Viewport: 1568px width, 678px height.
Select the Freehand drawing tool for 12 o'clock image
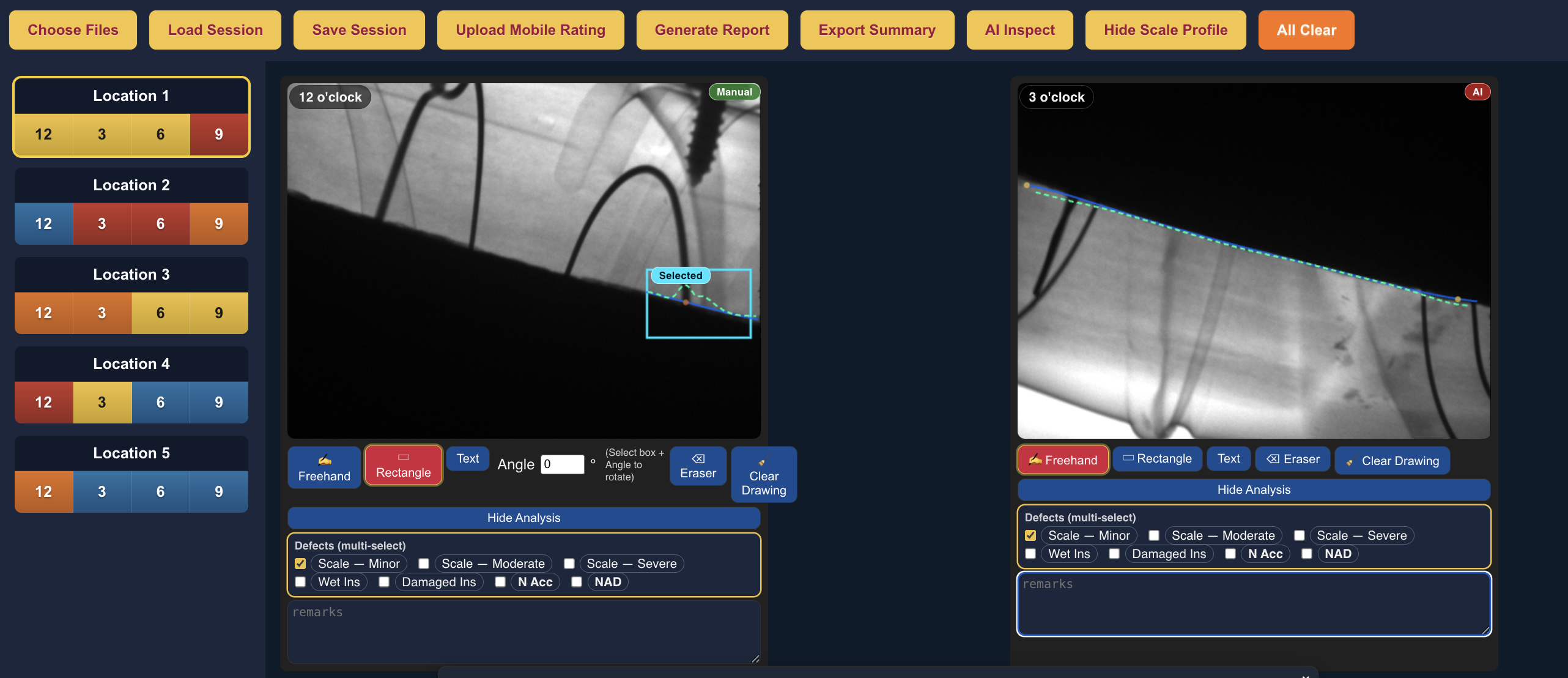tap(324, 467)
